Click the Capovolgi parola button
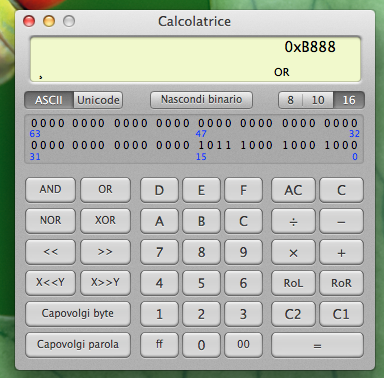The height and width of the screenshot is (378, 384). click(78, 345)
